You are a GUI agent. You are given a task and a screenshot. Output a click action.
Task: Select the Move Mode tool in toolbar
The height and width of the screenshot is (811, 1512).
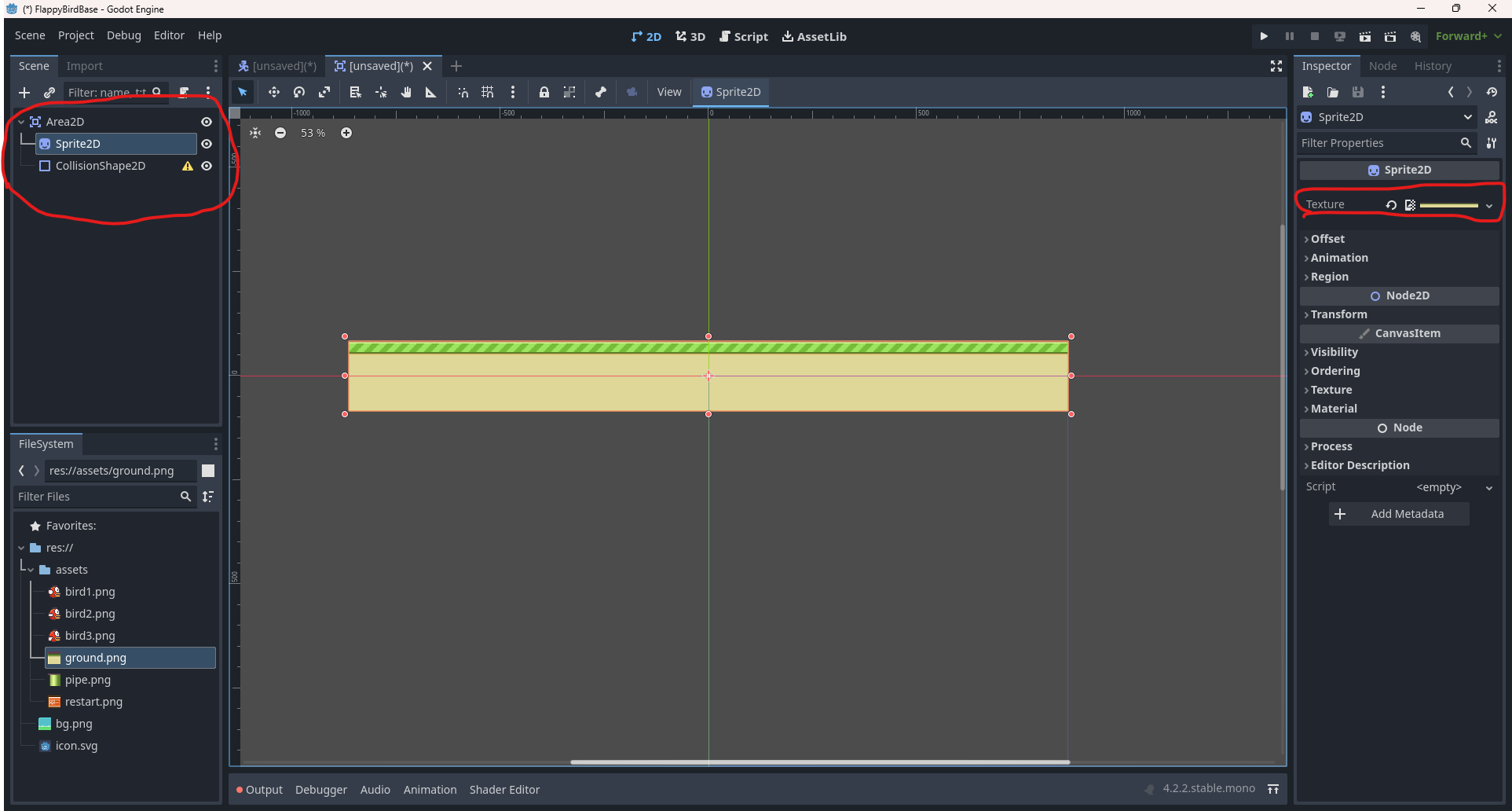[273, 92]
